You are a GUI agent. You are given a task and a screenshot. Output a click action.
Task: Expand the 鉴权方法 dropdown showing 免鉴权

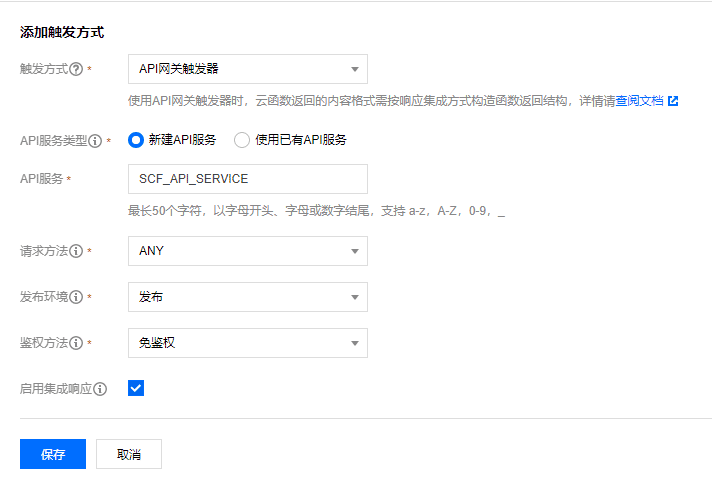[x=247, y=343]
